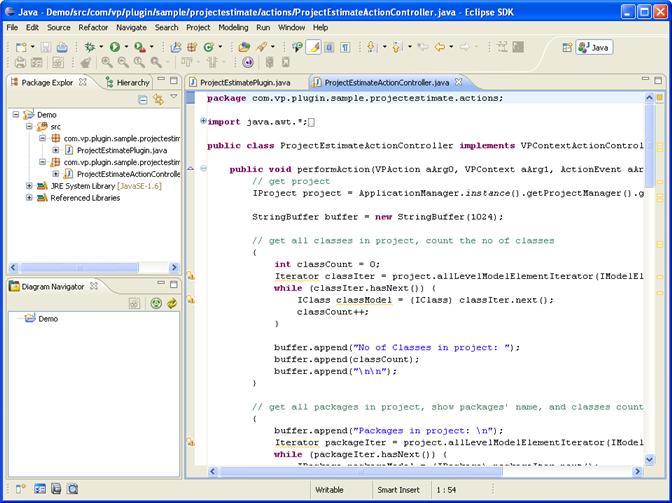Click the Open Perspective icon
This screenshot has width=672, height=503.
click(x=567, y=48)
